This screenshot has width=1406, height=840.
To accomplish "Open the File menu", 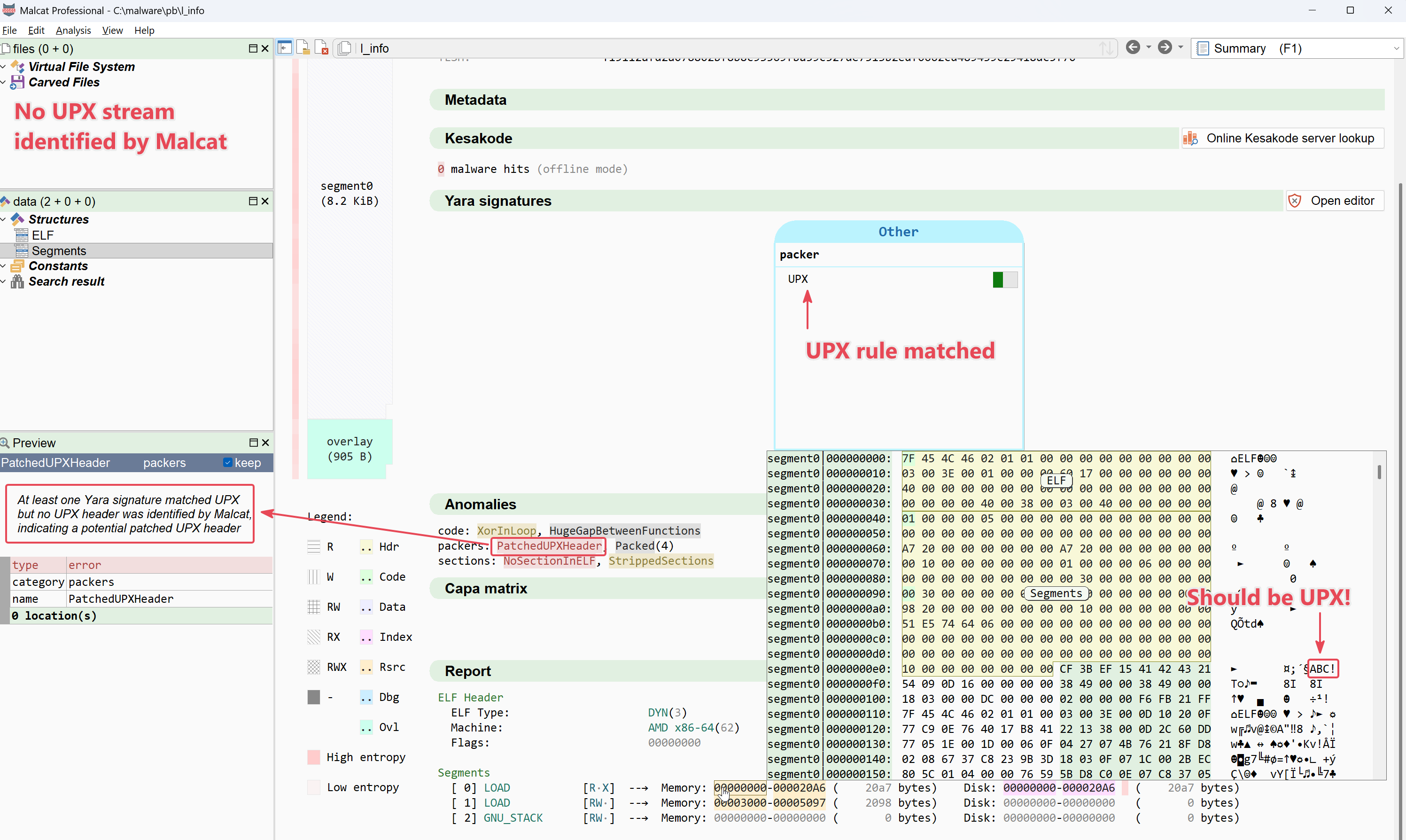I will (x=9, y=30).
